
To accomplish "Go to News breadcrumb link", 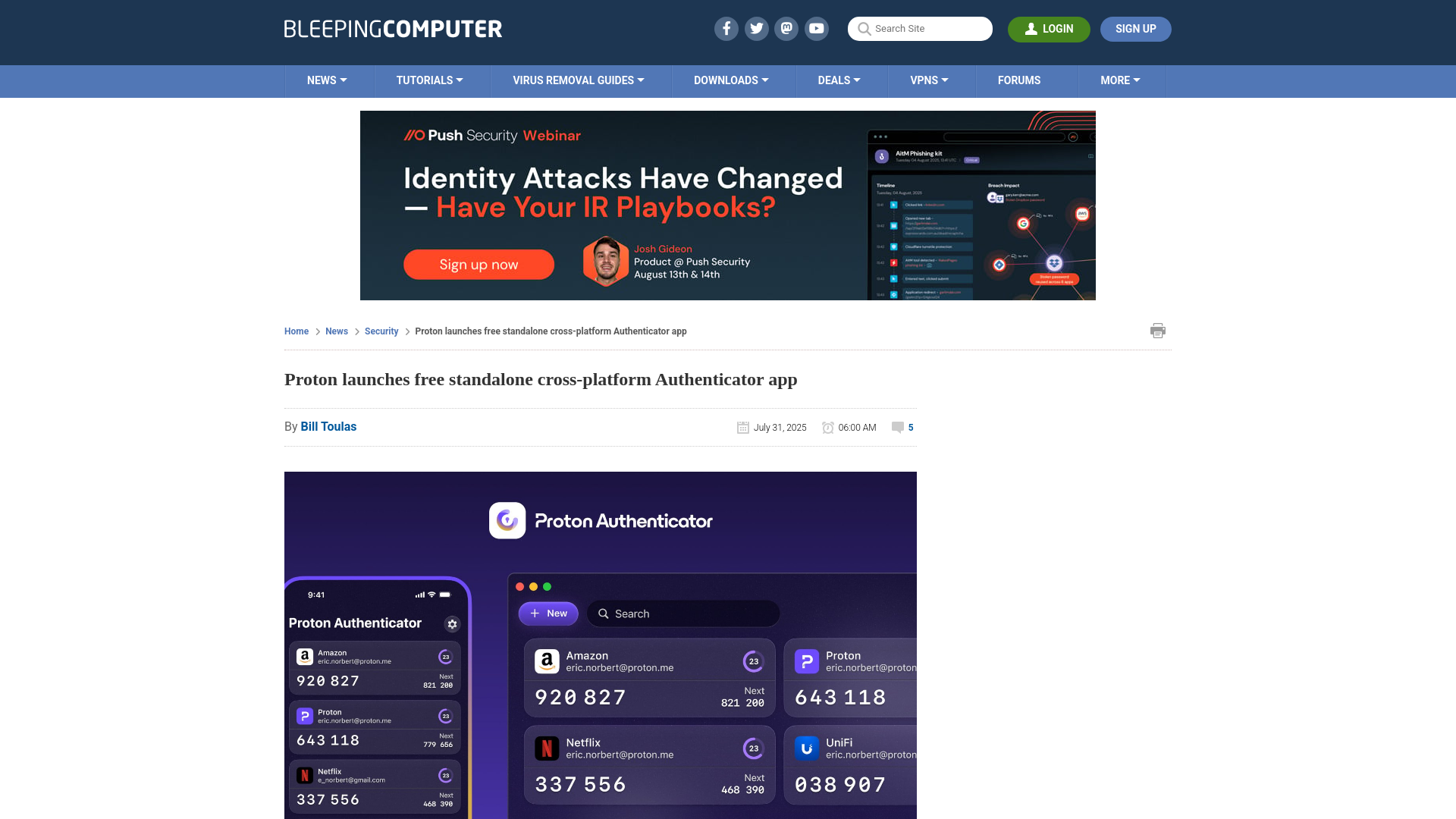I will (x=337, y=331).
